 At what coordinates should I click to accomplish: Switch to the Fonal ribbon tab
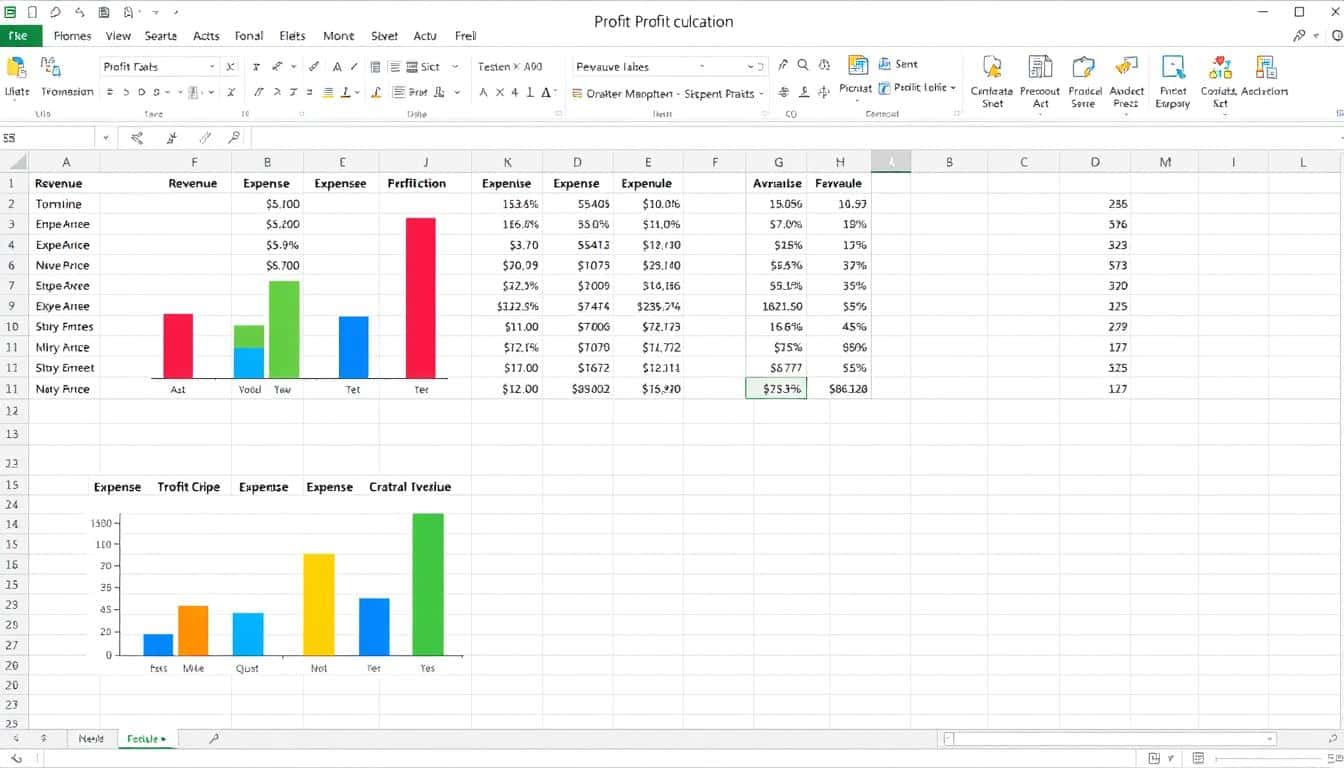click(249, 36)
